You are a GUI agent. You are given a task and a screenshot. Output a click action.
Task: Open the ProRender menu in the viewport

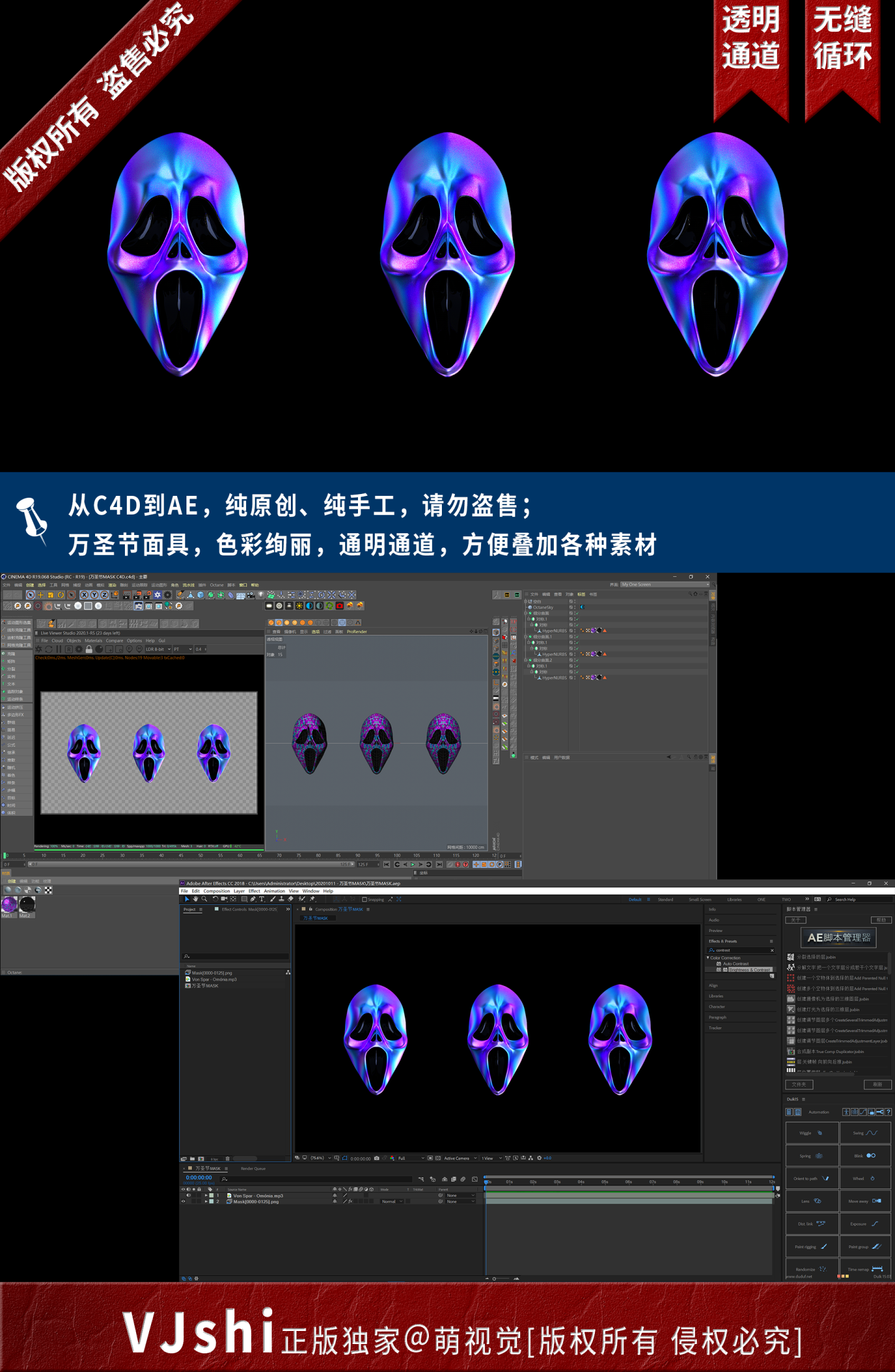357,631
